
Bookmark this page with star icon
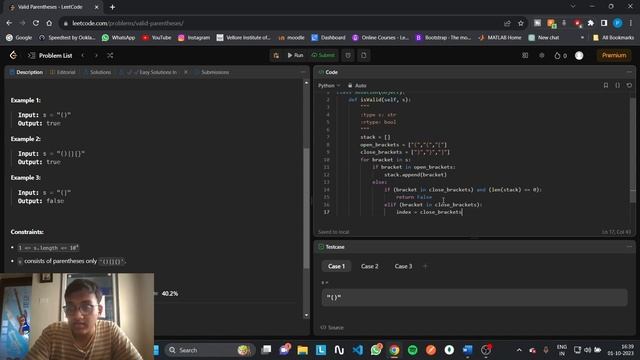[520, 23]
